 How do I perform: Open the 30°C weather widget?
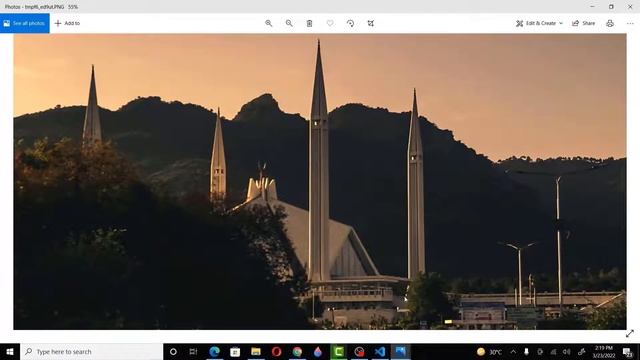[x=489, y=351]
